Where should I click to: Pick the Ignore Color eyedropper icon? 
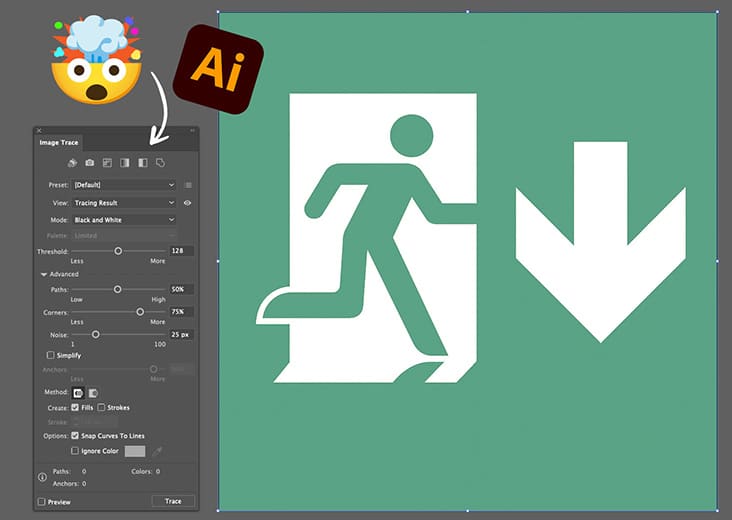click(x=158, y=451)
